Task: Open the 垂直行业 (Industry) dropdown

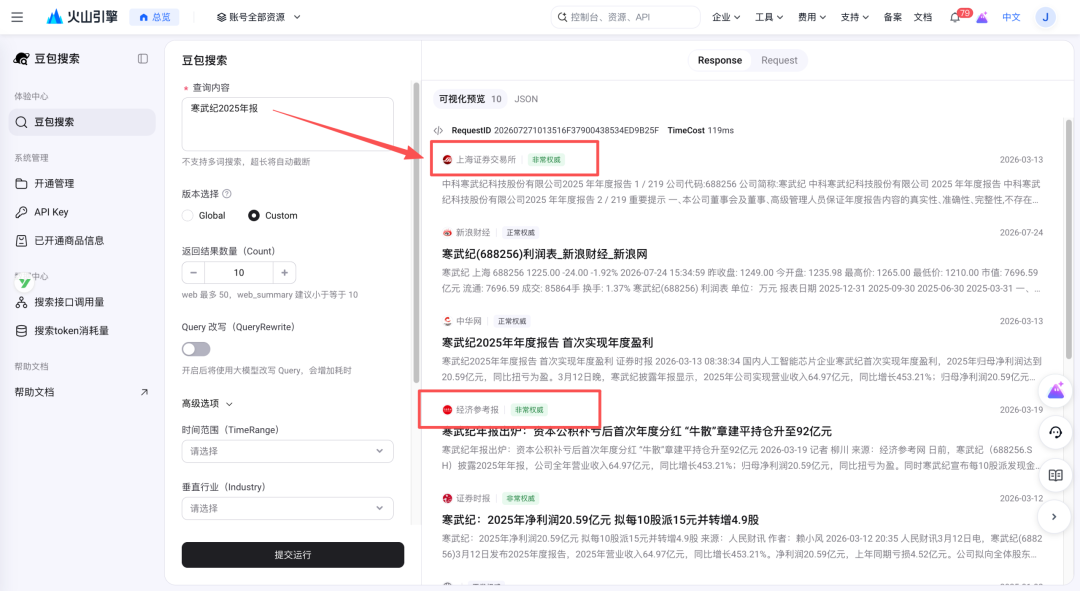Action: (287, 508)
